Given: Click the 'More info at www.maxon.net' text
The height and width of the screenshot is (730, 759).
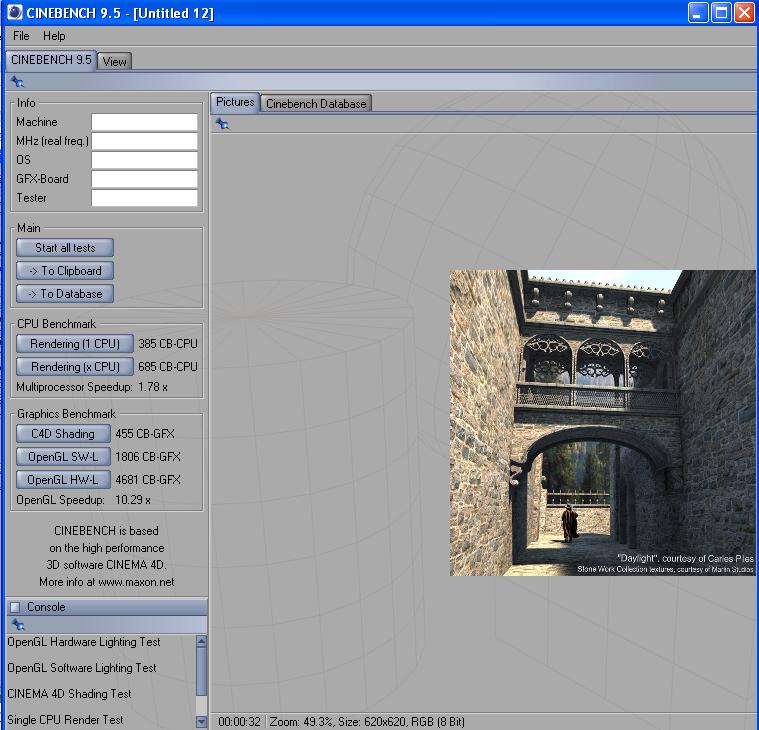Looking at the screenshot, I should pos(106,582).
